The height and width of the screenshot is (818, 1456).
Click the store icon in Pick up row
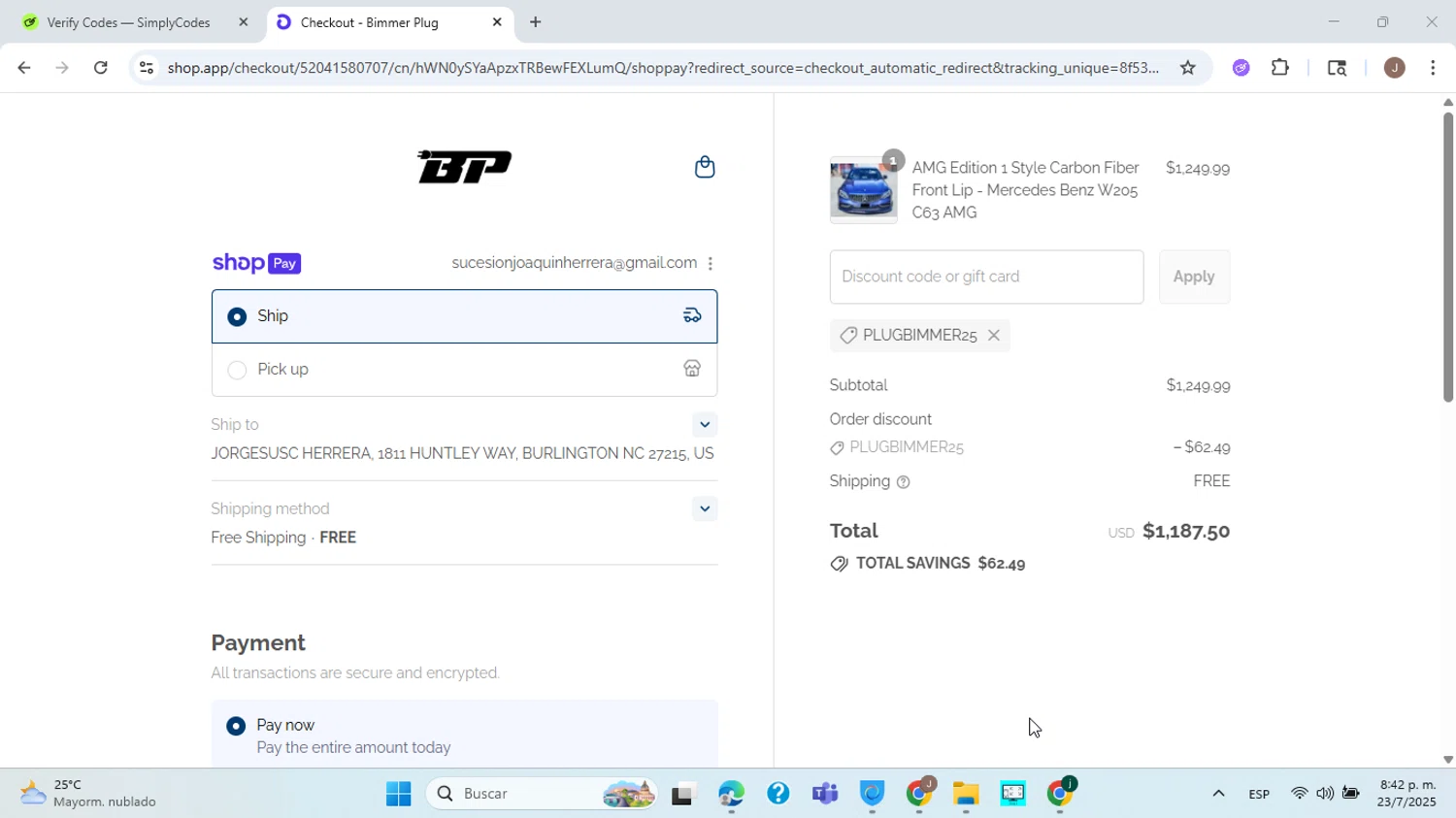[692, 369]
